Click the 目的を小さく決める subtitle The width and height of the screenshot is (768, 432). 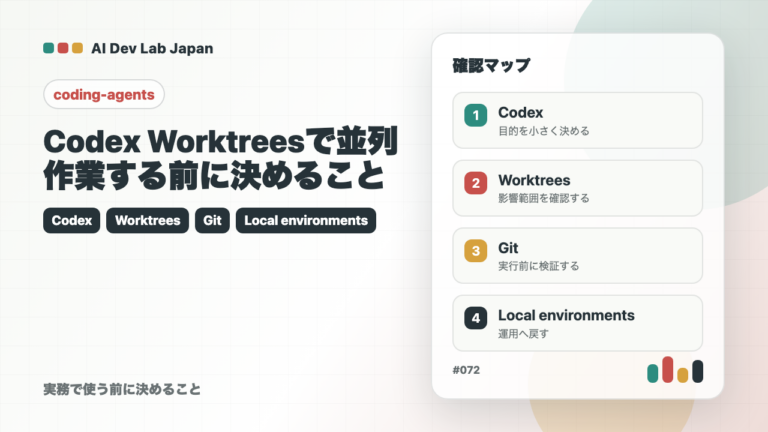[x=544, y=131]
